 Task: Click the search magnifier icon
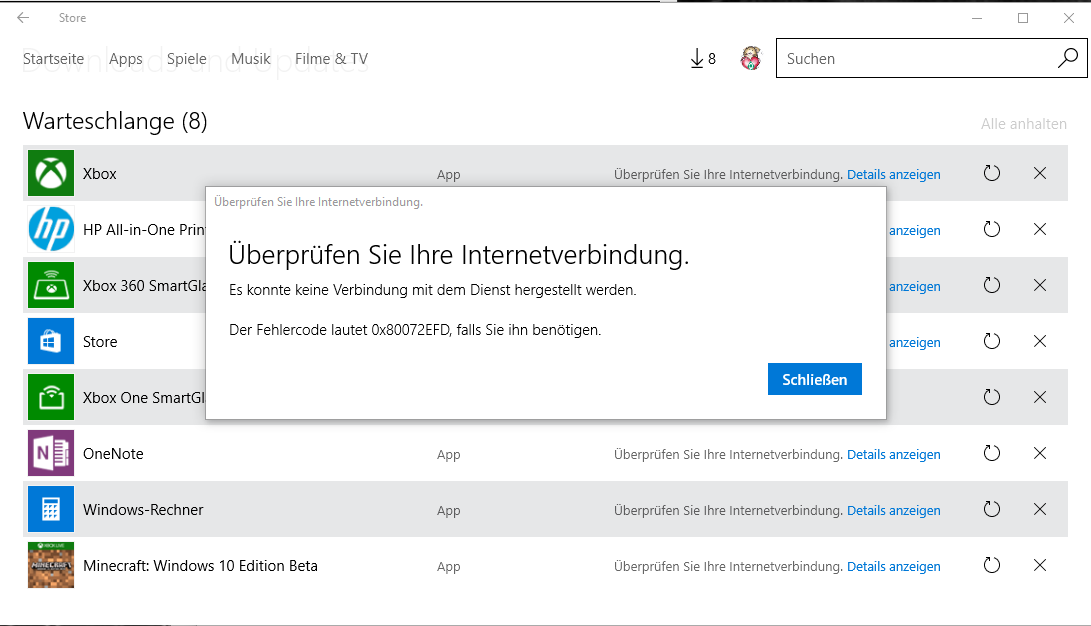tap(1068, 58)
